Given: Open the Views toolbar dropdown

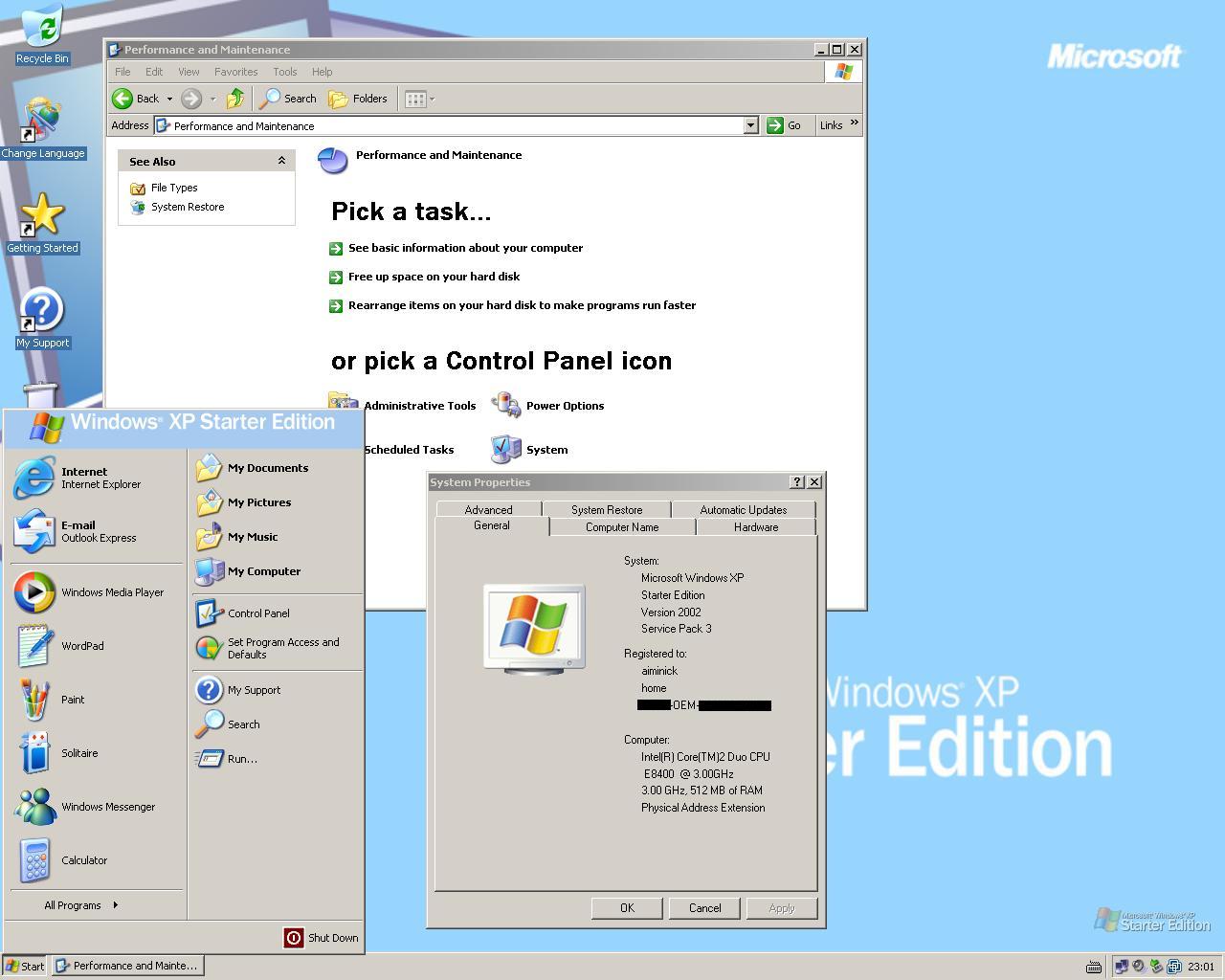Looking at the screenshot, I should pyautogui.click(x=419, y=99).
